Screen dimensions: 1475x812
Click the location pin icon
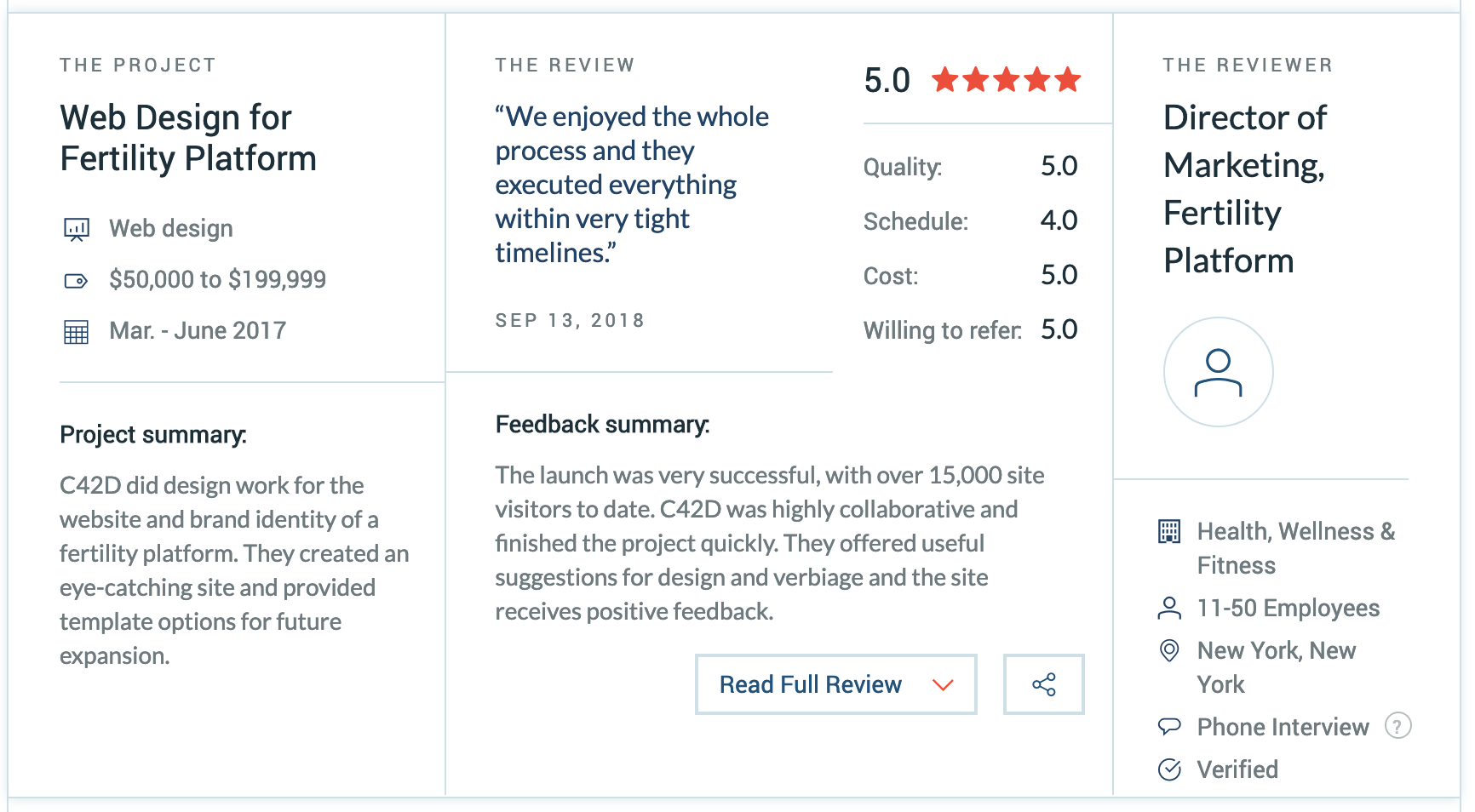(x=1169, y=650)
